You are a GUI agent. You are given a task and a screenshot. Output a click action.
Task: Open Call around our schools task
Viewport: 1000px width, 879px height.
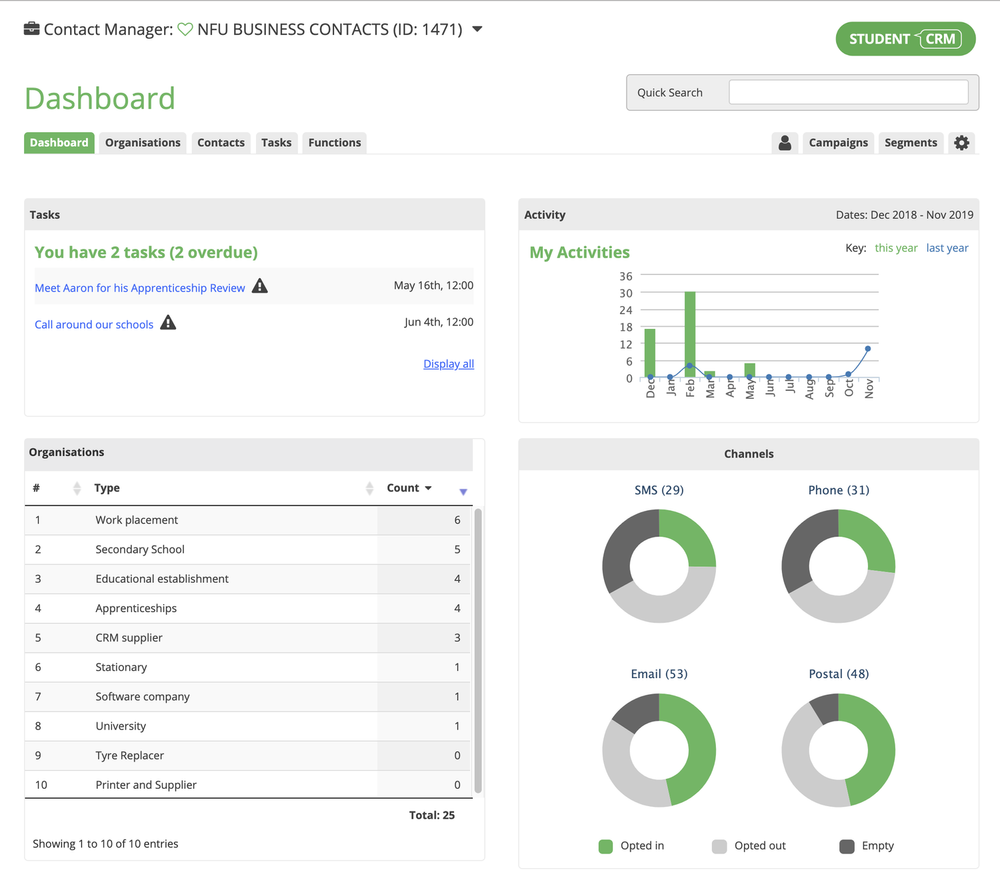94,324
